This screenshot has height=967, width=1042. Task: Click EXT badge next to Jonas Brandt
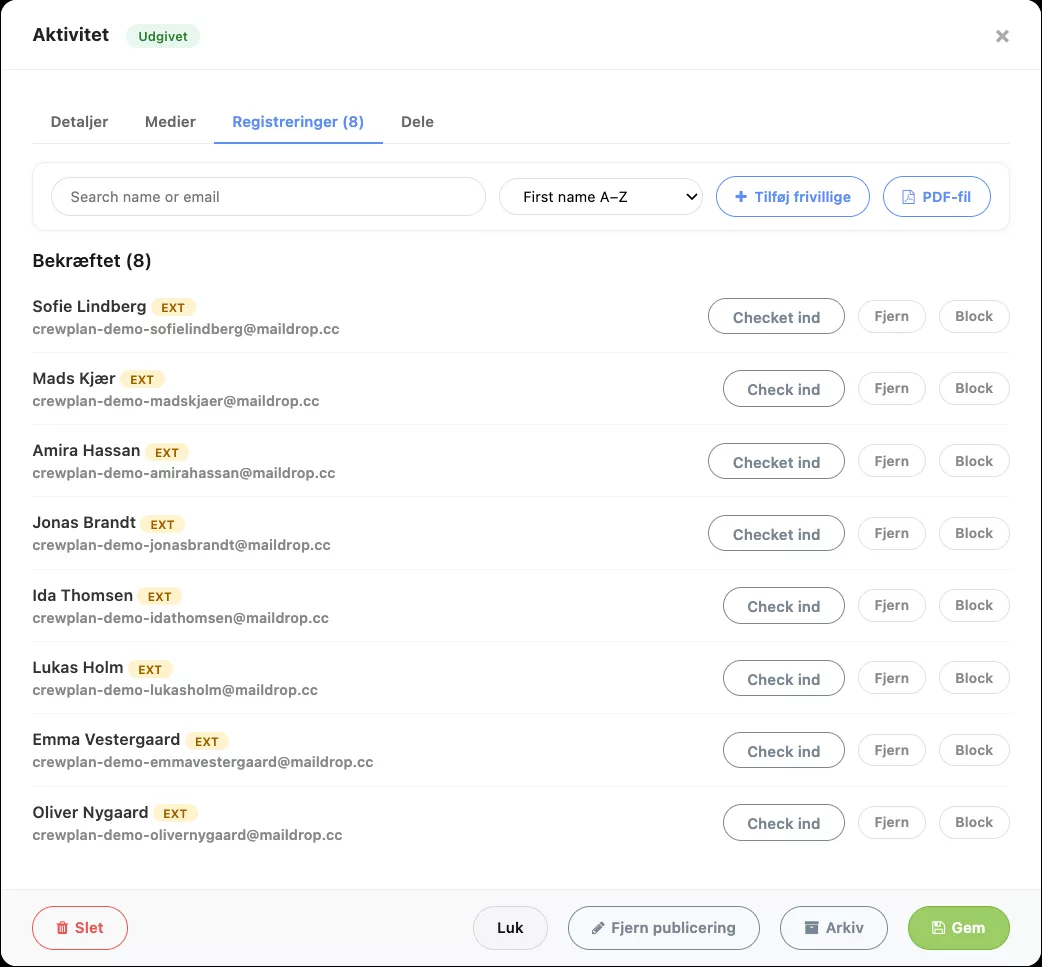(x=162, y=524)
